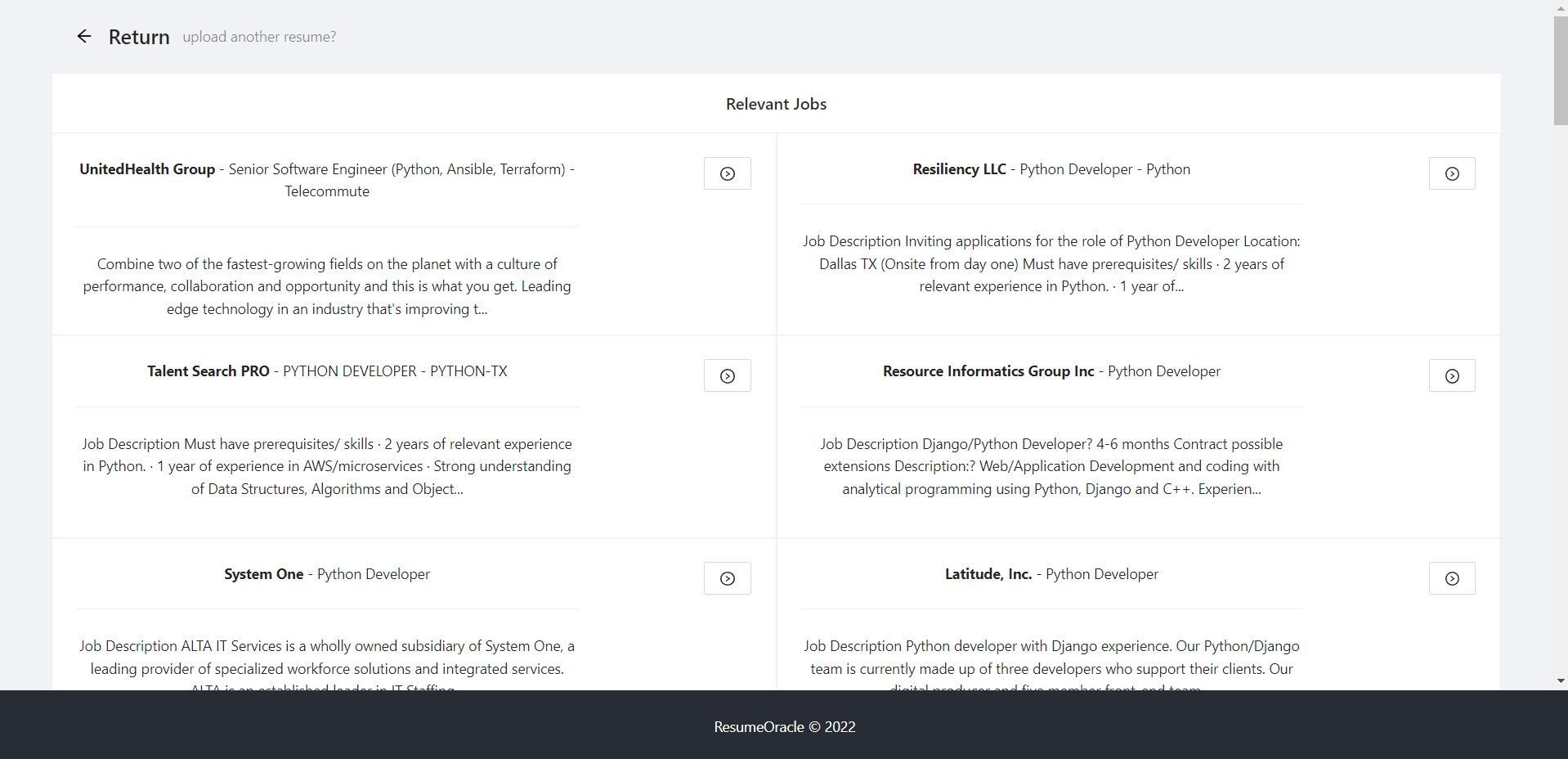
Task: Open the Latitude, Inc. job arrow button
Action: 1452,578
